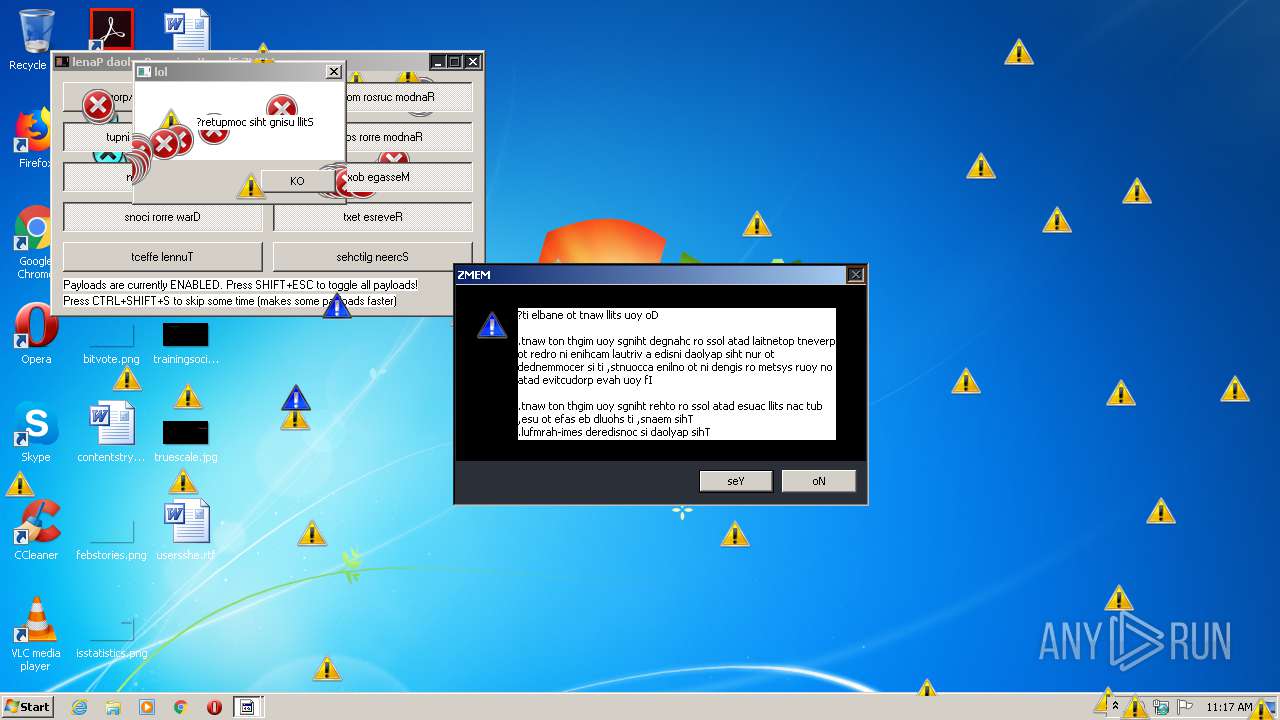Toggle the 'tceffe lennuT' payload
1280x720 pixels.
[163, 257]
